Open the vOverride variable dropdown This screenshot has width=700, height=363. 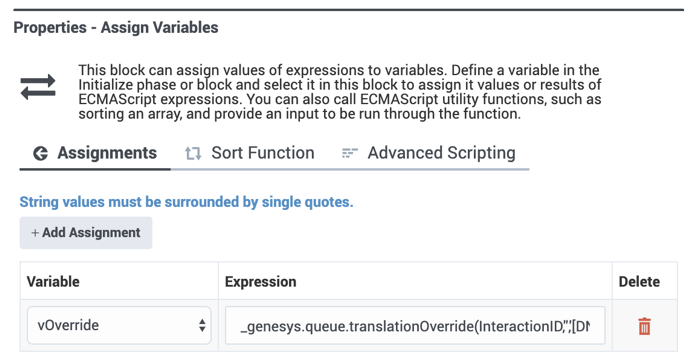click(x=119, y=325)
